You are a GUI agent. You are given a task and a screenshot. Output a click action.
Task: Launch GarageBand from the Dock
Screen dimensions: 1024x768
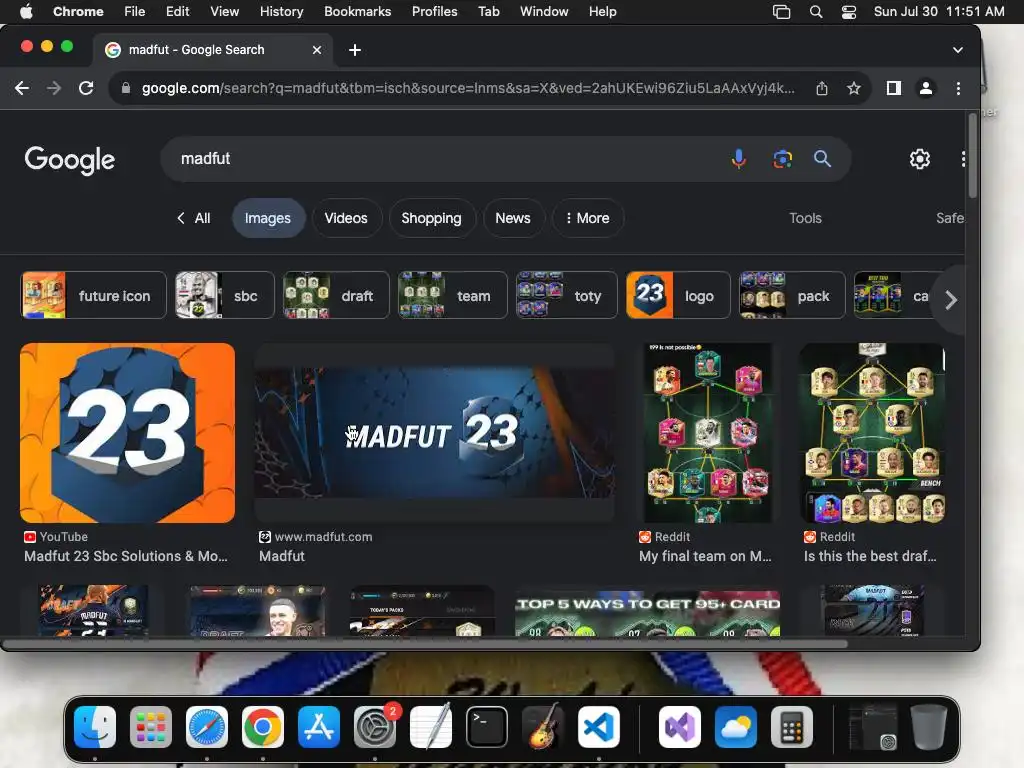tap(543, 727)
